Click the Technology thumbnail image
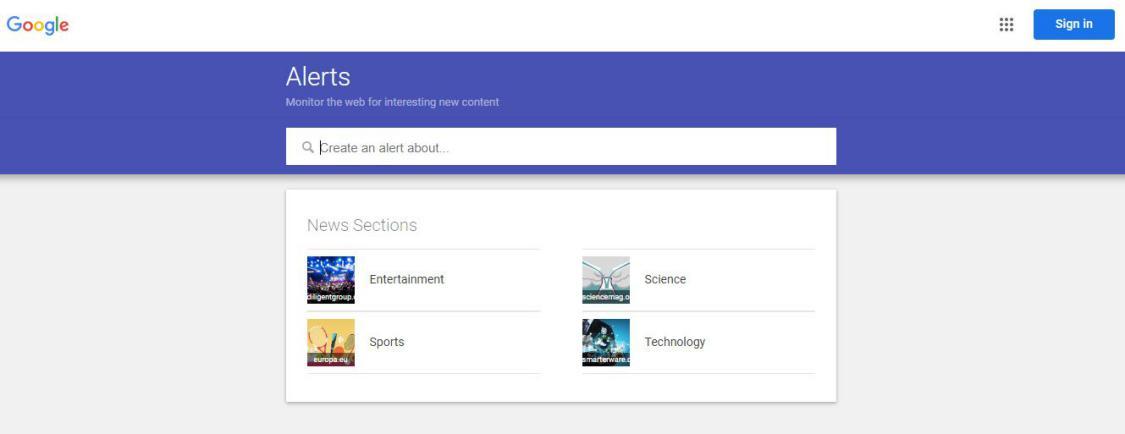This screenshot has height=434, width=1125. tap(606, 342)
